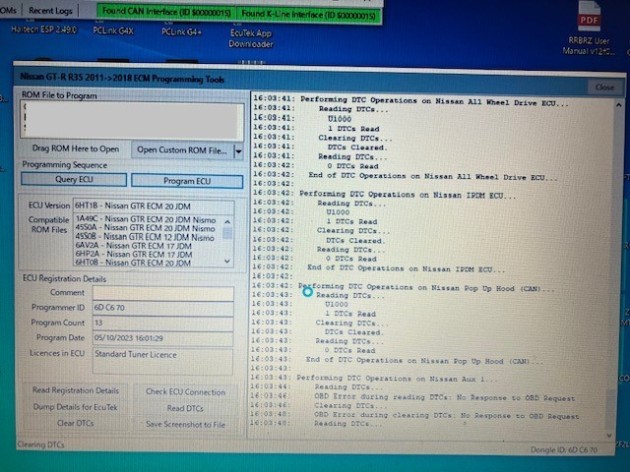Open EcuTek App Downloader desktop shortcut
The image size is (630, 472).
pos(251,39)
